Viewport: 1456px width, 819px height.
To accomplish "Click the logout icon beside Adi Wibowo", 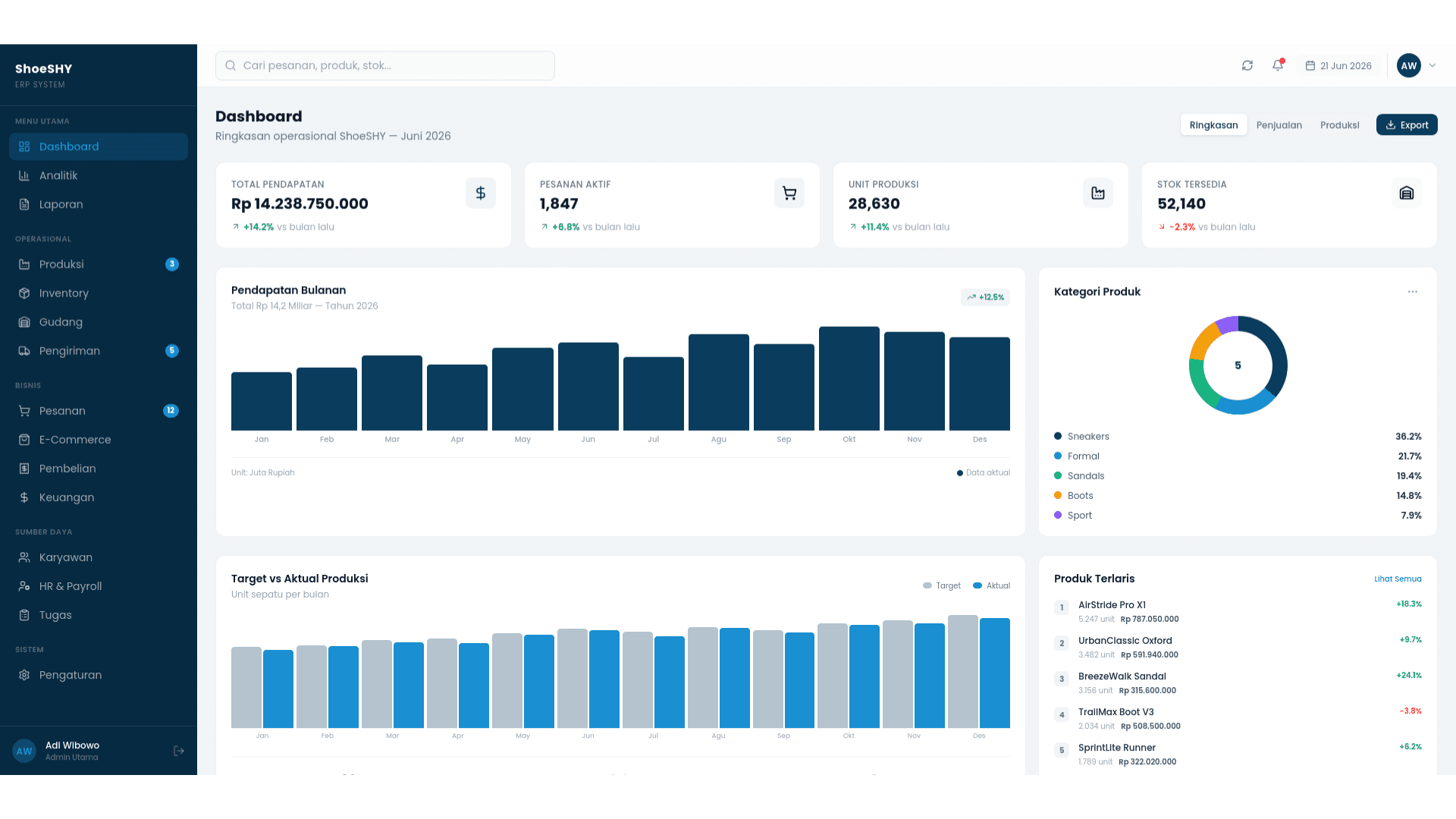I will (179, 751).
